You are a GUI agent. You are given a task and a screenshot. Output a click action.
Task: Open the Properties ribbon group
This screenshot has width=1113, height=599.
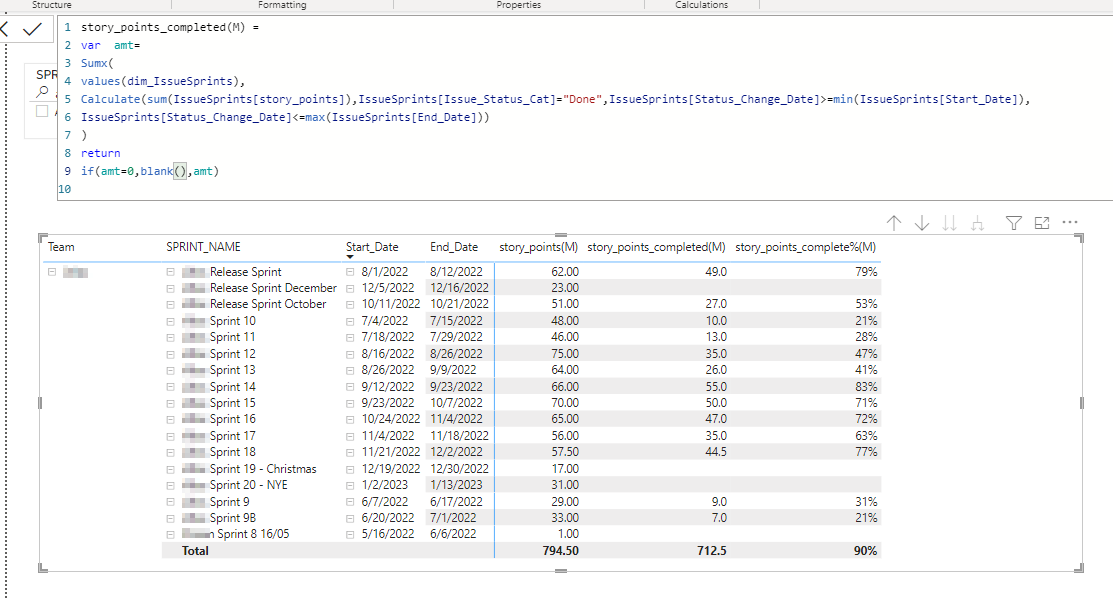519,4
